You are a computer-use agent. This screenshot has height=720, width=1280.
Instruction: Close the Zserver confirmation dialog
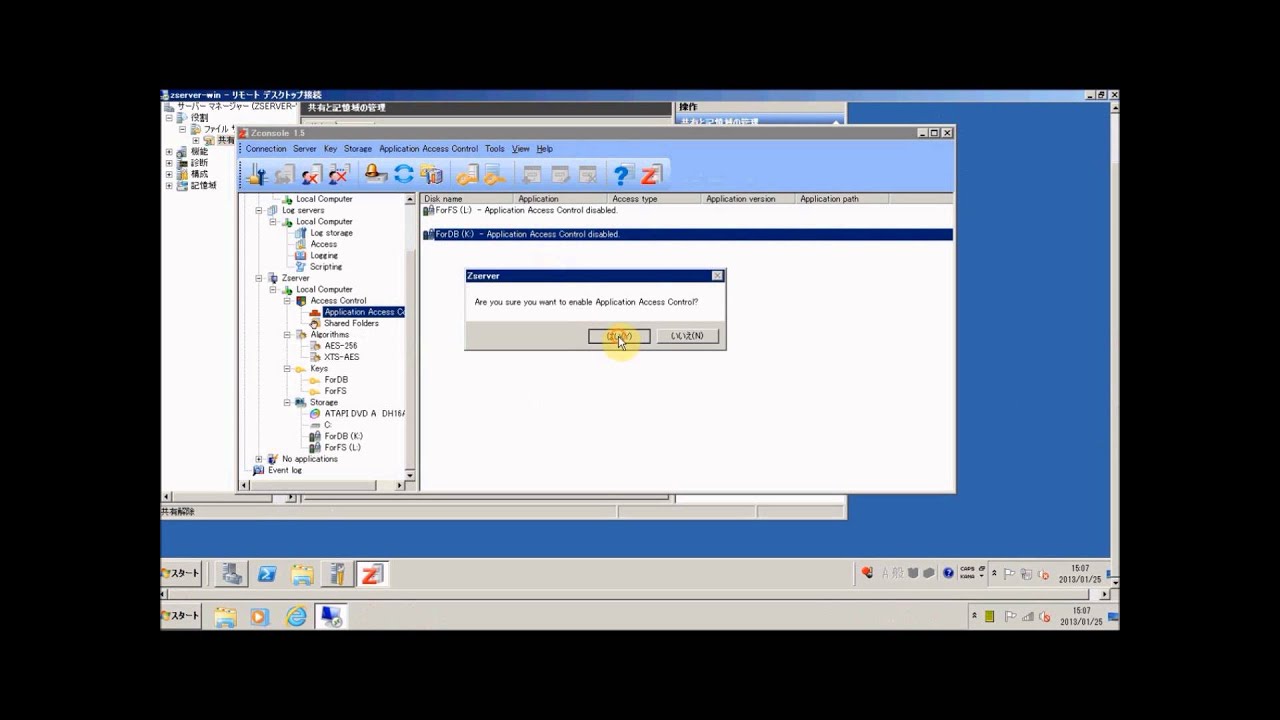click(717, 276)
